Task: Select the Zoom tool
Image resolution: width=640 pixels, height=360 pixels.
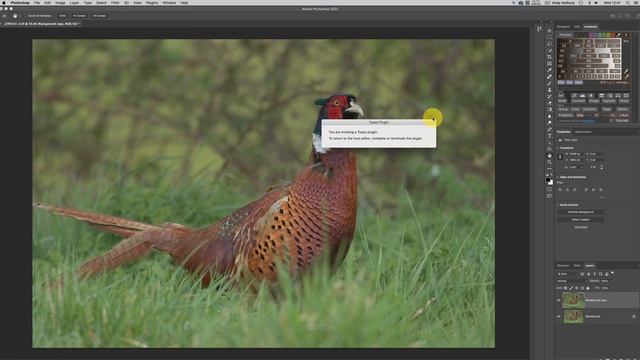Action: tap(549, 162)
